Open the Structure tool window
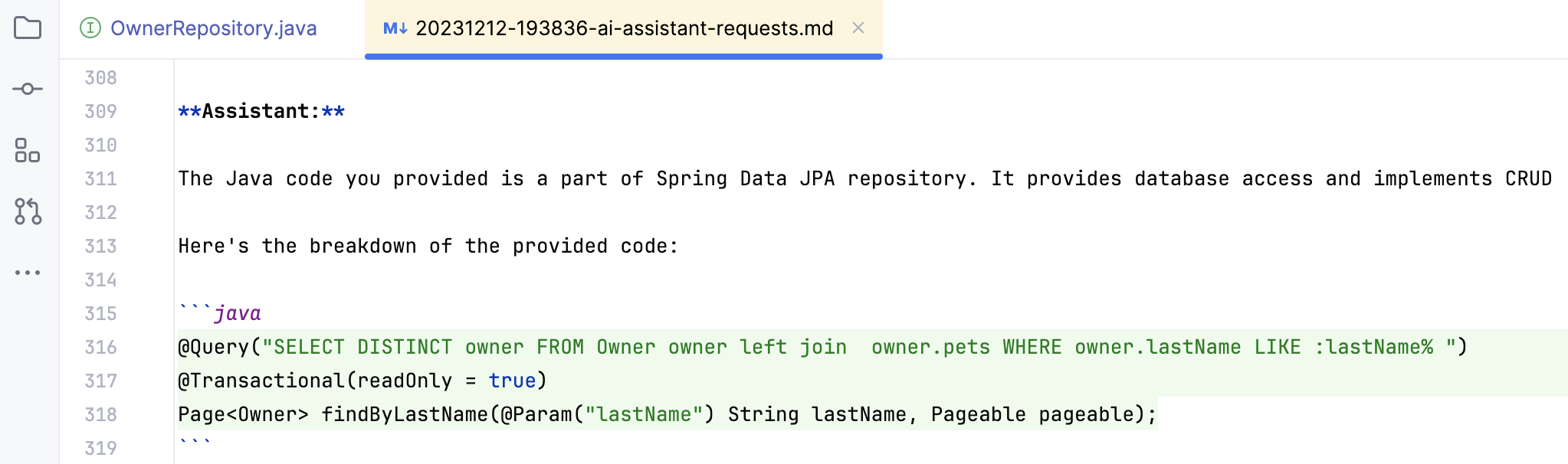The height and width of the screenshot is (464, 1568). (x=28, y=152)
